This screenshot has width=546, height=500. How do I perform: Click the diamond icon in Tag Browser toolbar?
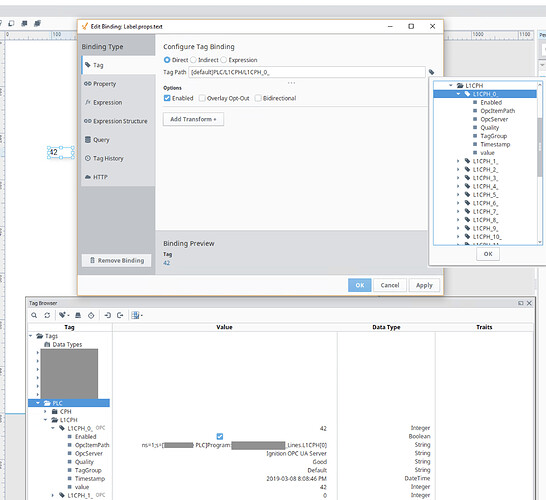(x=91, y=315)
